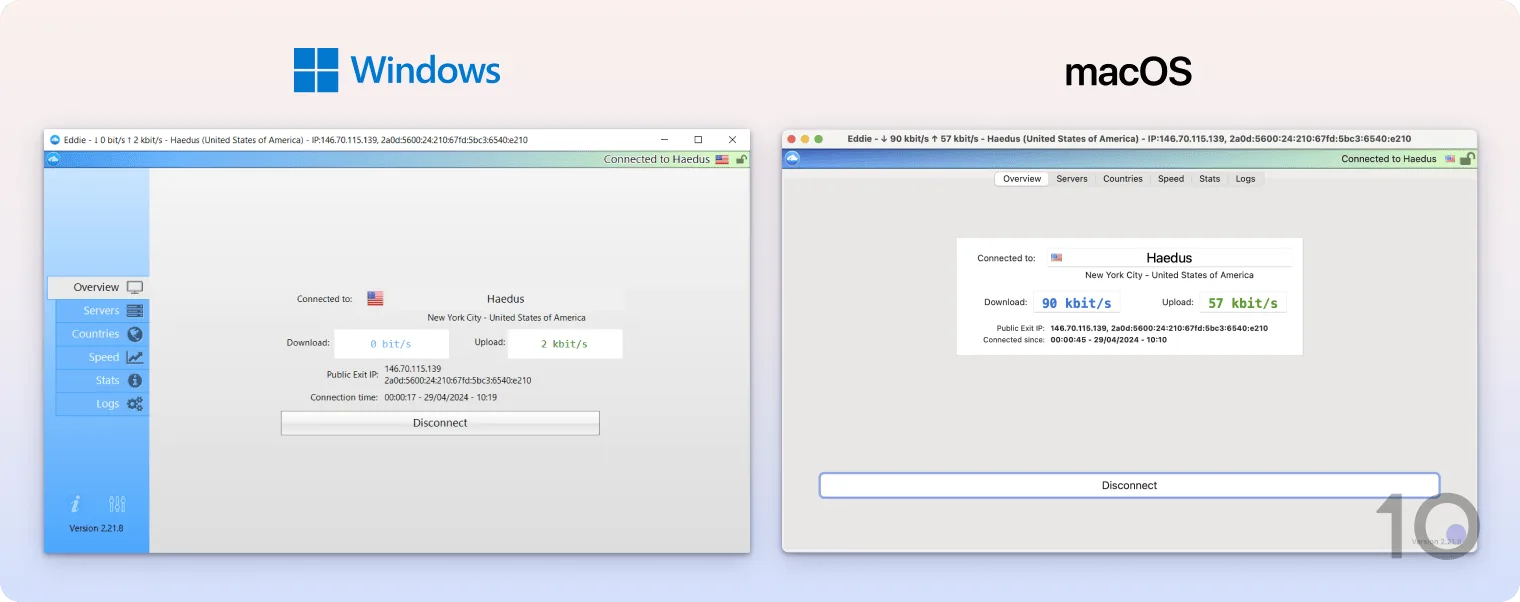Click the cloud logo in the Windows Eddie window

pos(54,159)
